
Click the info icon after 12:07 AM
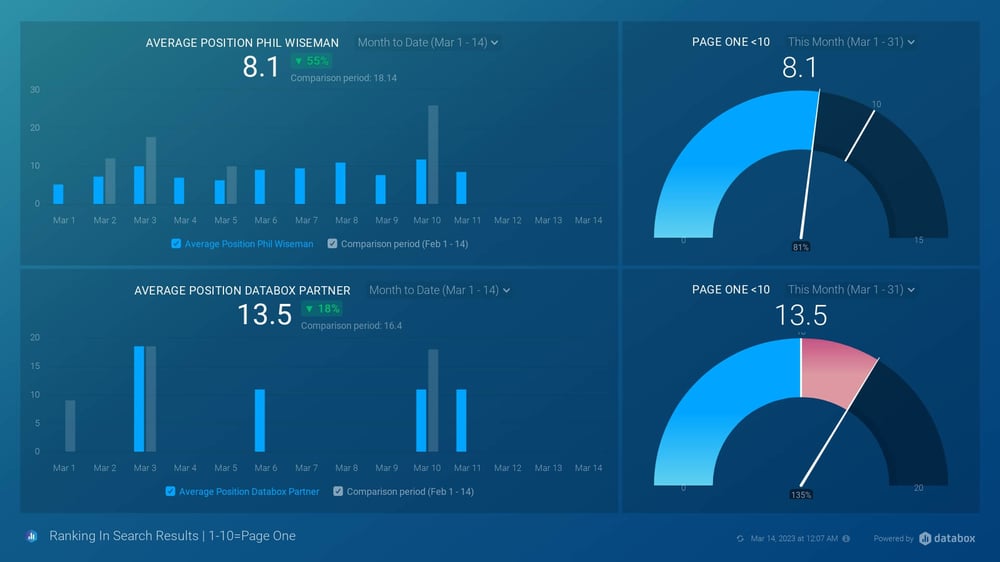(846, 539)
